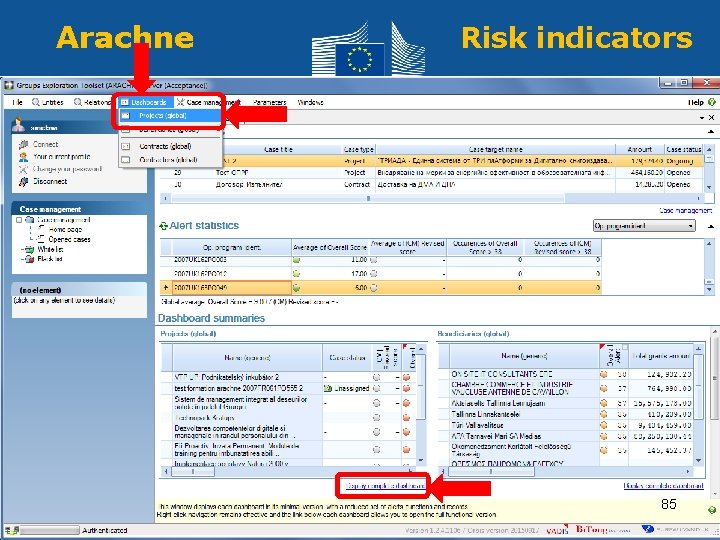Open the Help menu
The image size is (720, 540).
click(x=696, y=102)
